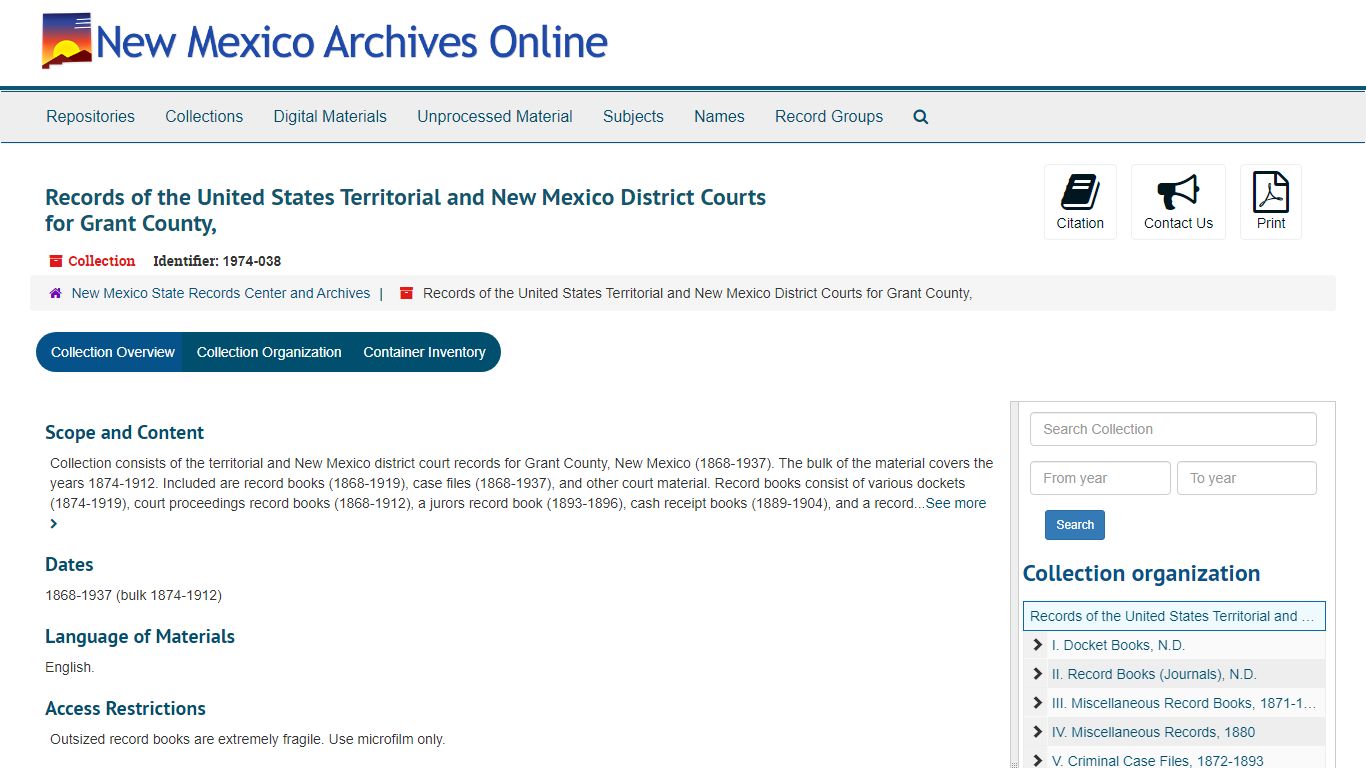
Task: Open I. Docket Books, N.D. link
Action: (x=1118, y=645)
